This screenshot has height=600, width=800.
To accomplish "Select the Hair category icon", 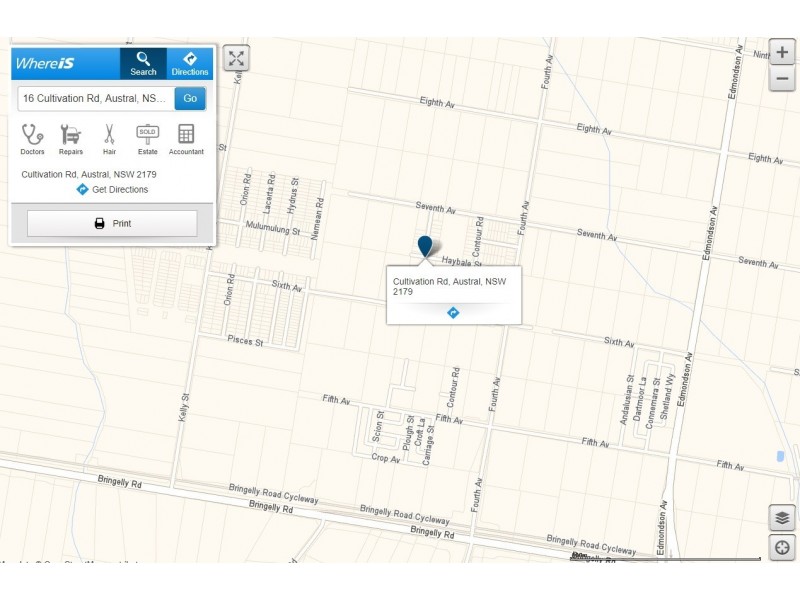I will coord(109,138).
